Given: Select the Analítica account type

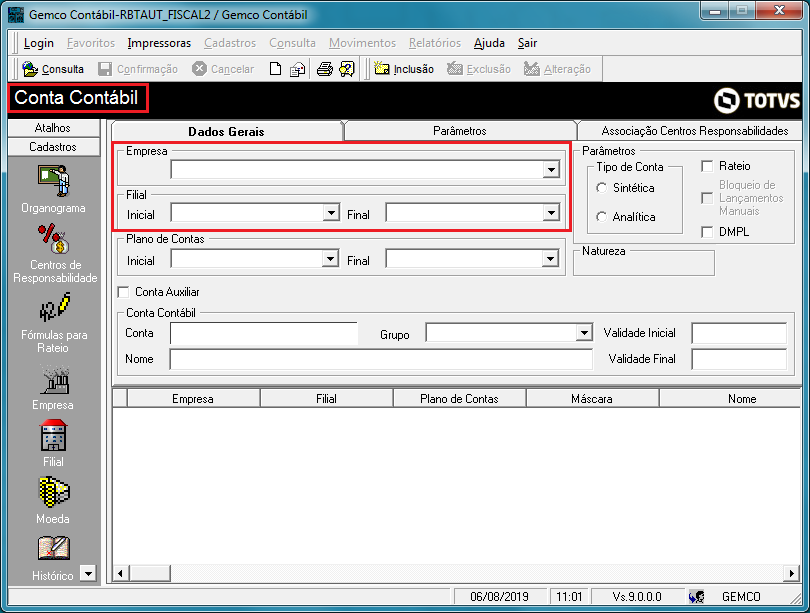Looking at the screenshot, I should pos(601,217).
